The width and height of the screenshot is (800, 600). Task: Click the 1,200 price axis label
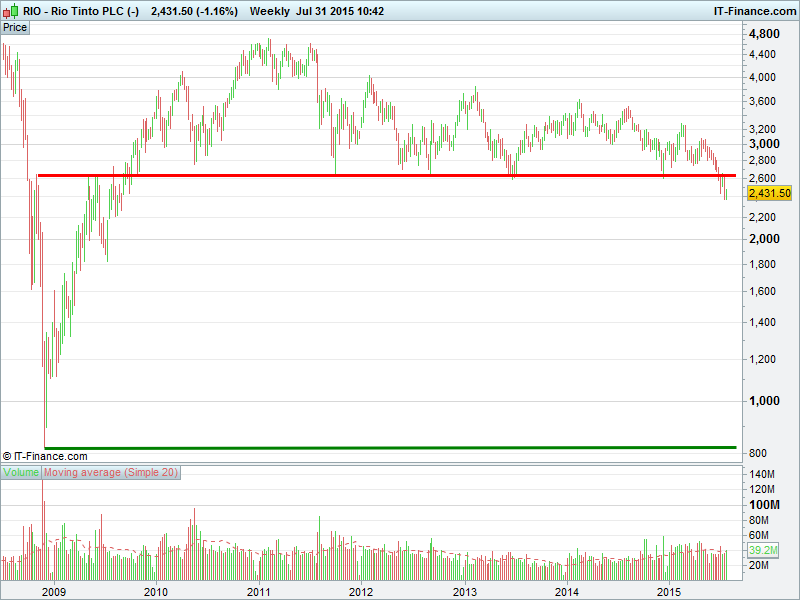tap(762, 359)
